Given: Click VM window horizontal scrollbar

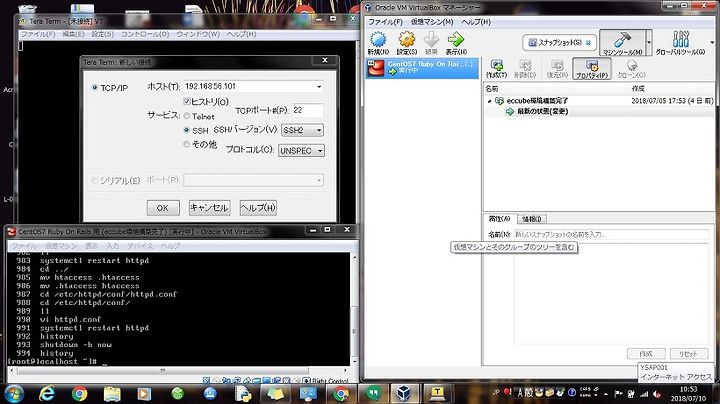Looking at the screenshot, I should tap(163, 370).
